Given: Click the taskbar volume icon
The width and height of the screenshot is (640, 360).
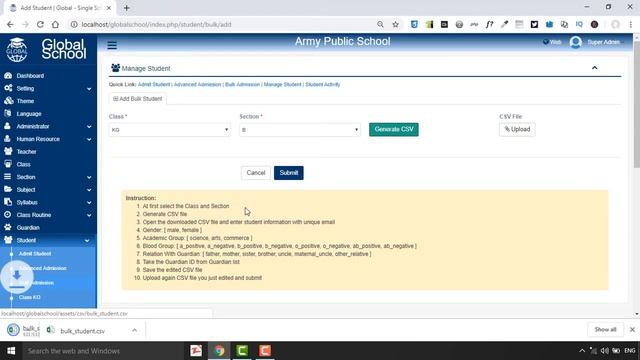Looking at the screenshot, I should tap(604, 351).
